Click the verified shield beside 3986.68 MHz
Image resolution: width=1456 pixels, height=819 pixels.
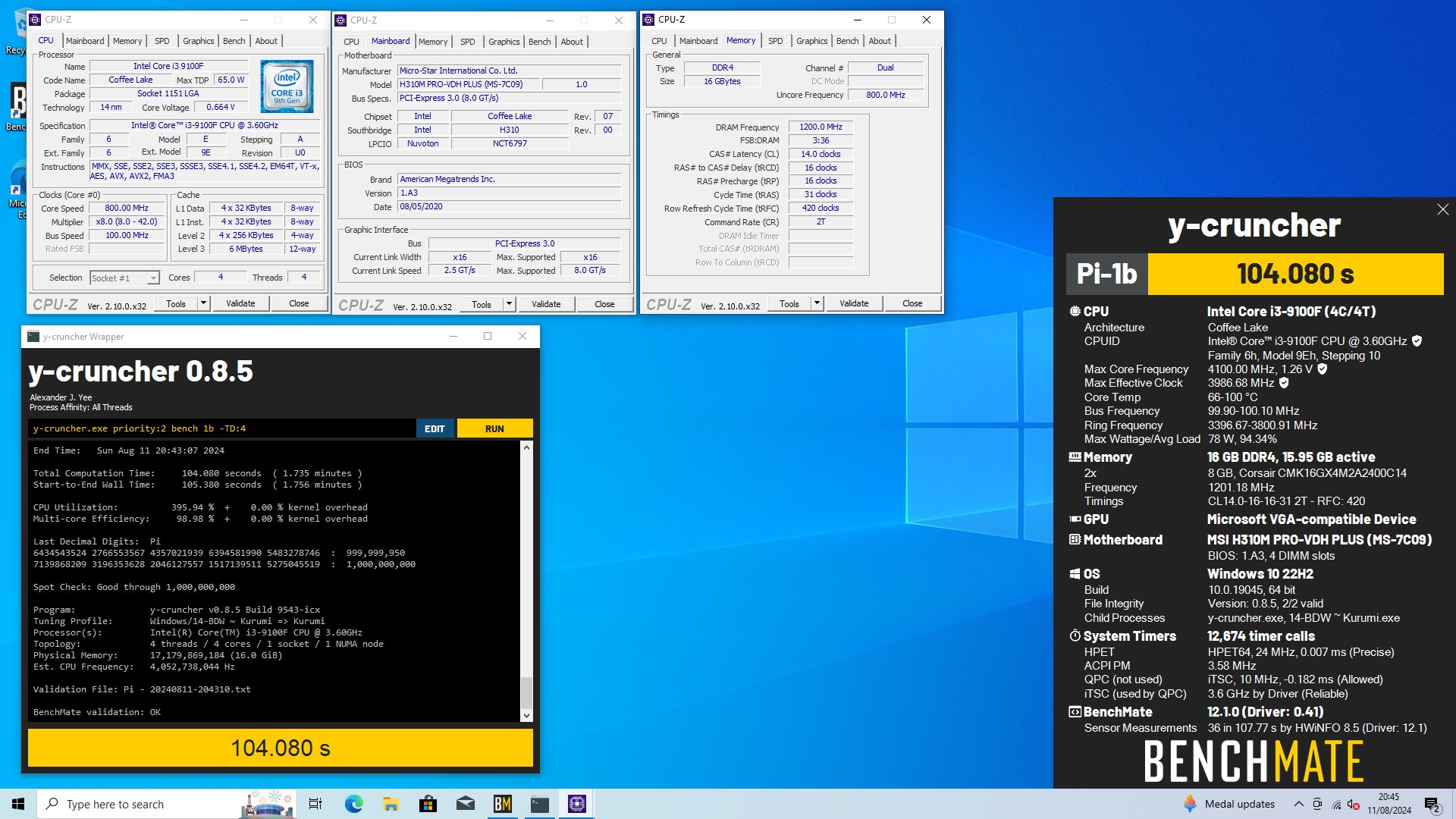1284,383
